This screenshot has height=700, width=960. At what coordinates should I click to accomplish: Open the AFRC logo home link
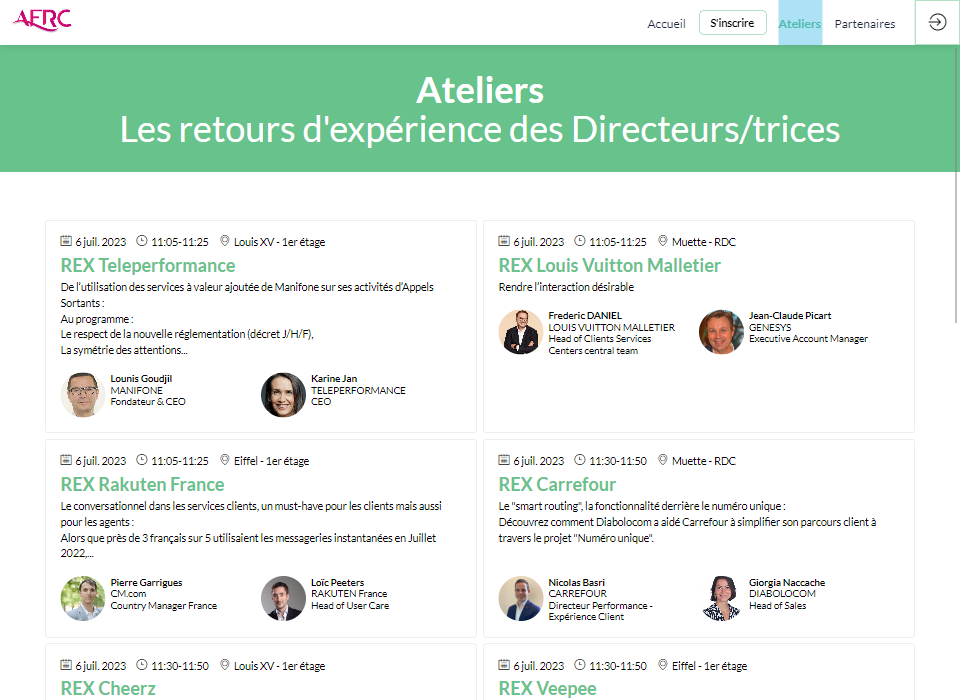(42, 20)
